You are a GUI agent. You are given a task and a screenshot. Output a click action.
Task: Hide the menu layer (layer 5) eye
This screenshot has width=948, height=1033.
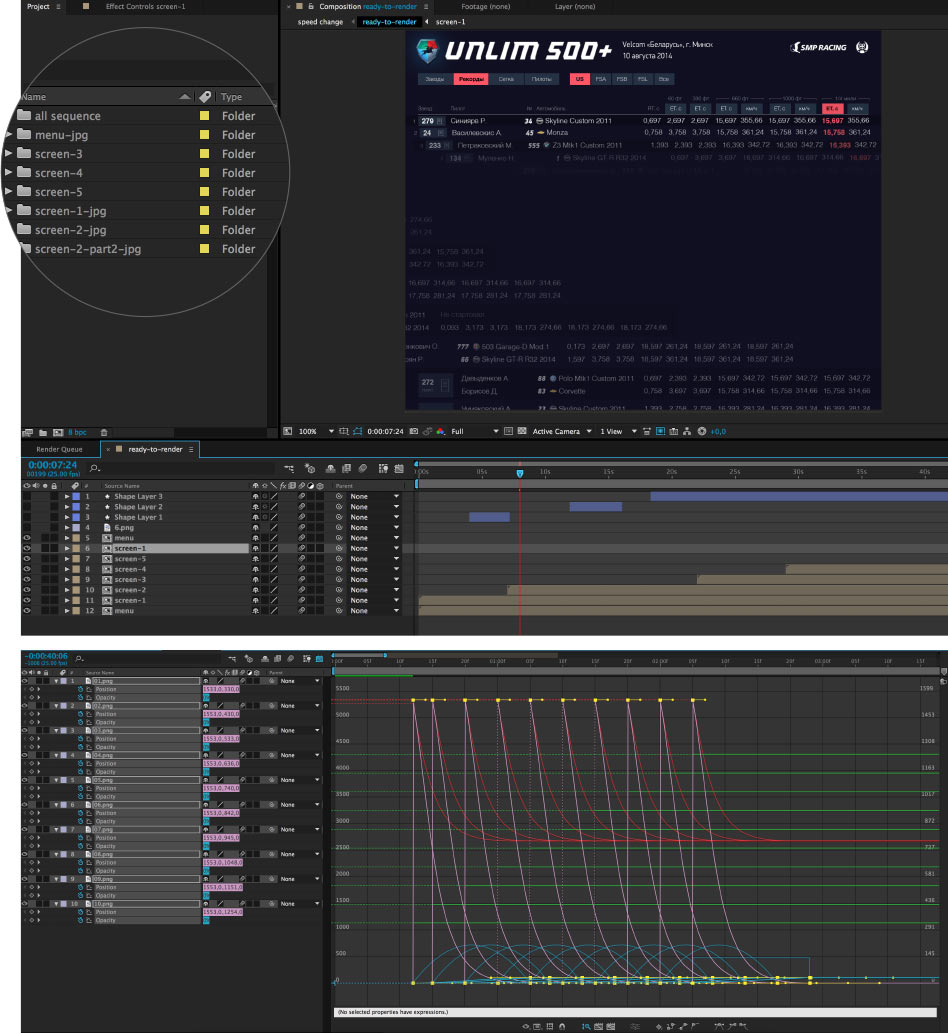(x=27, y=538)
